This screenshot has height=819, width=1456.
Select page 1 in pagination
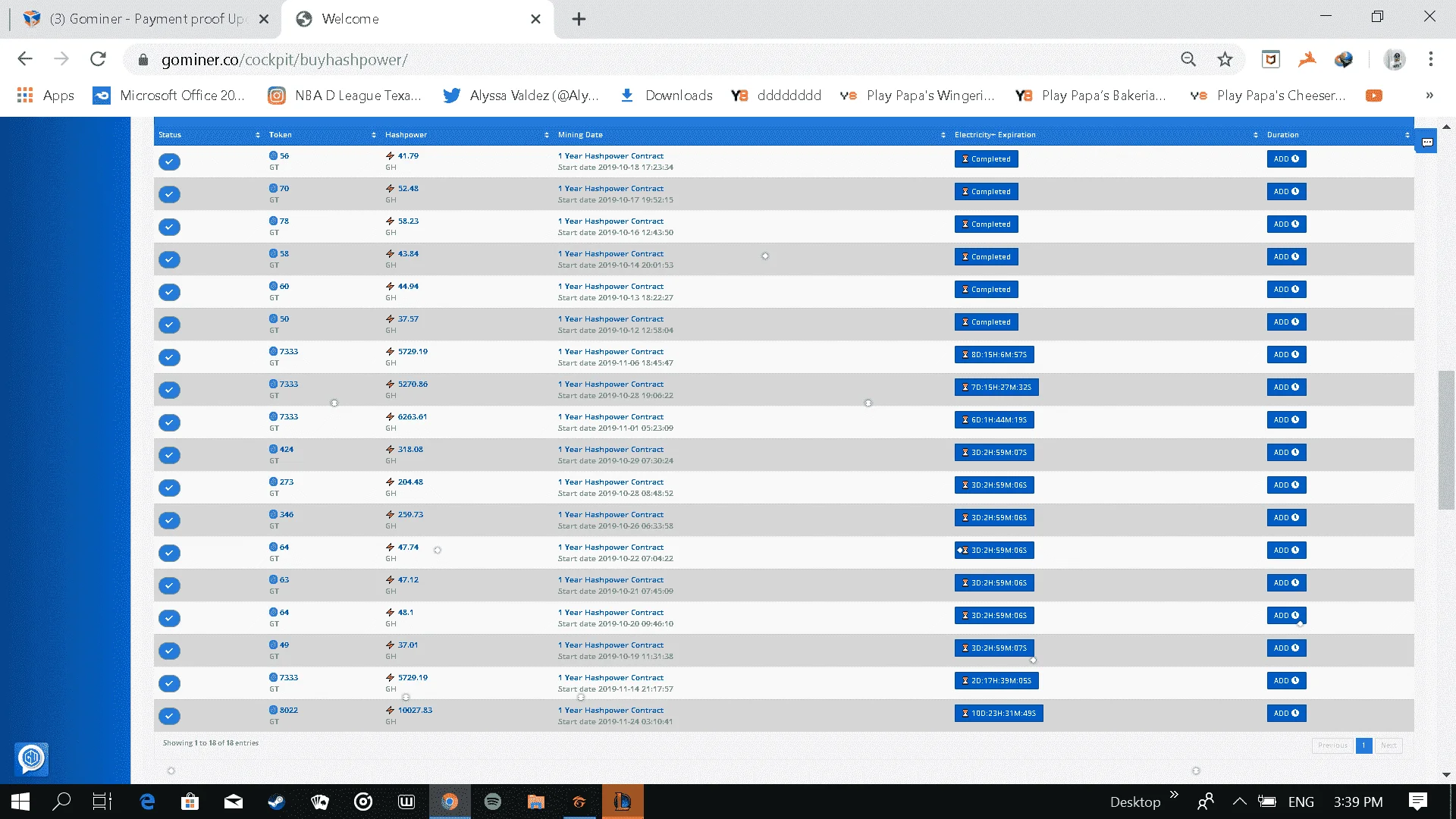point(1363,745)
